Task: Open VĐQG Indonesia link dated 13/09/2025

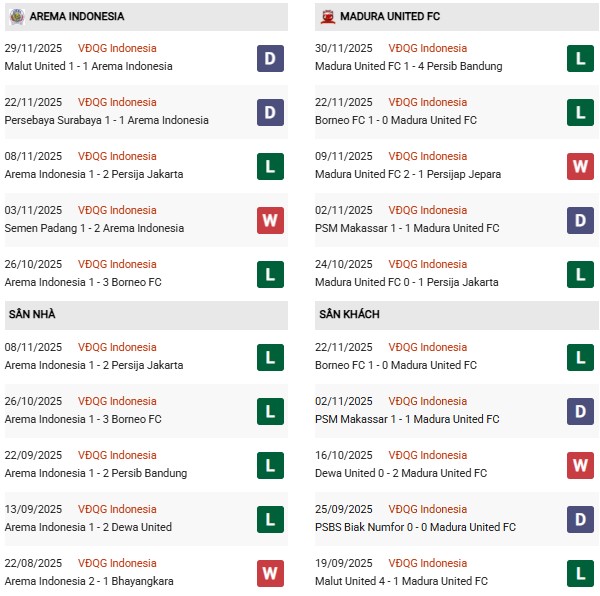Action: pyautogui.click(x=117, y=509)
